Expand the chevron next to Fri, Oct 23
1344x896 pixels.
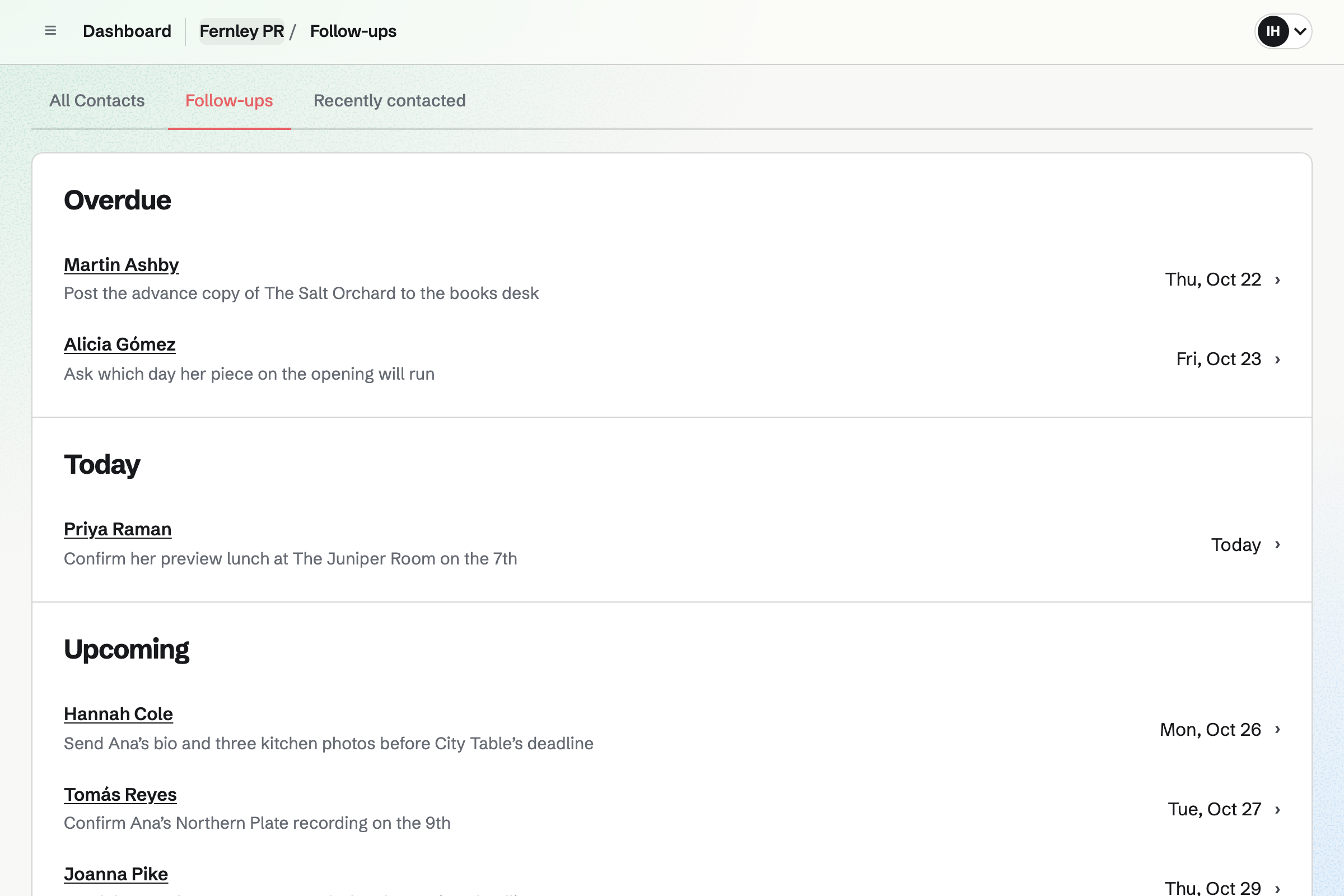(1278, 360)
